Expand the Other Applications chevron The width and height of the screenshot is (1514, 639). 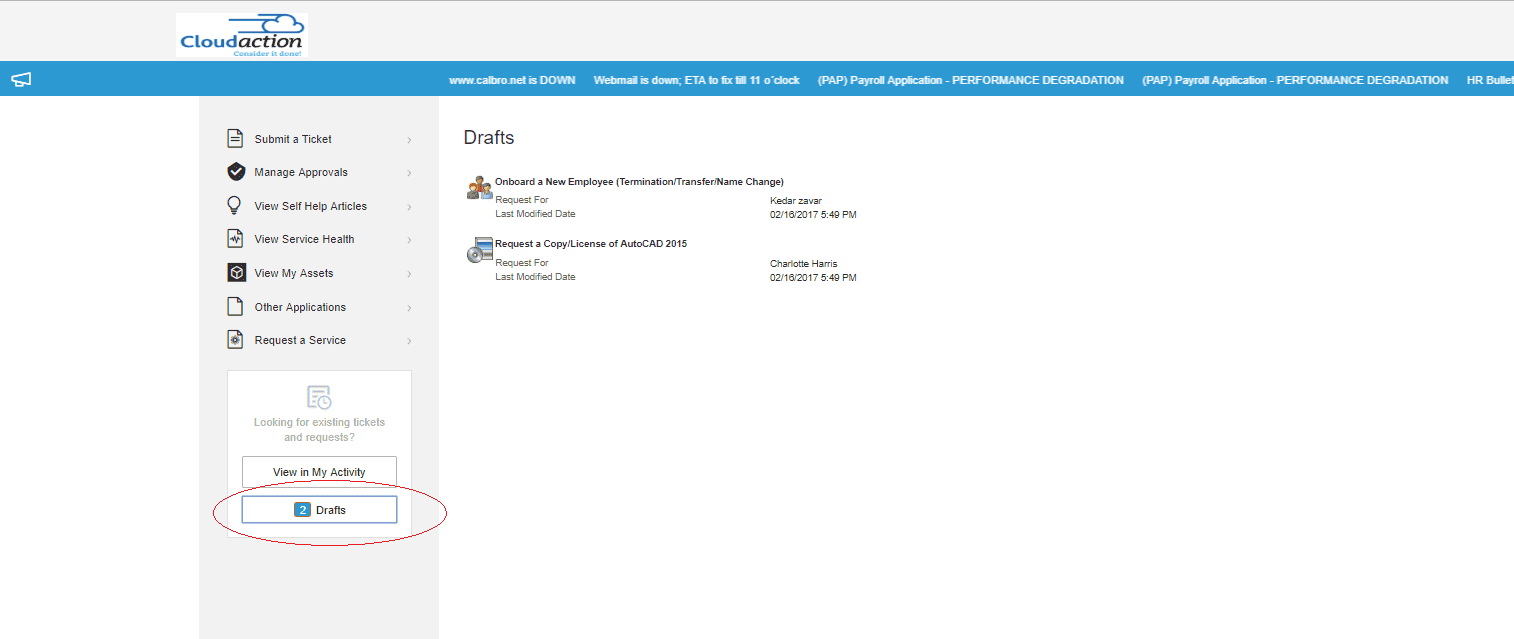(x=409, y=308)
